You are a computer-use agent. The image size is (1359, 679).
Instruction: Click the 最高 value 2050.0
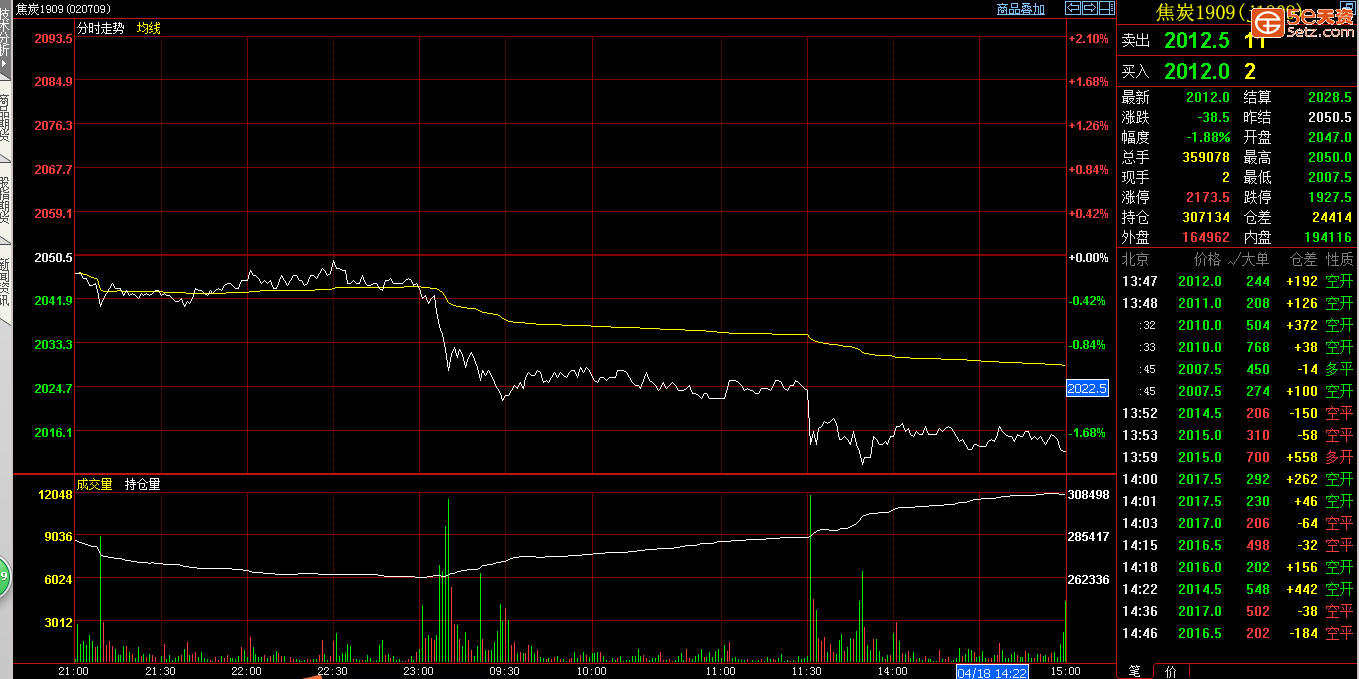pos(1330,157)
